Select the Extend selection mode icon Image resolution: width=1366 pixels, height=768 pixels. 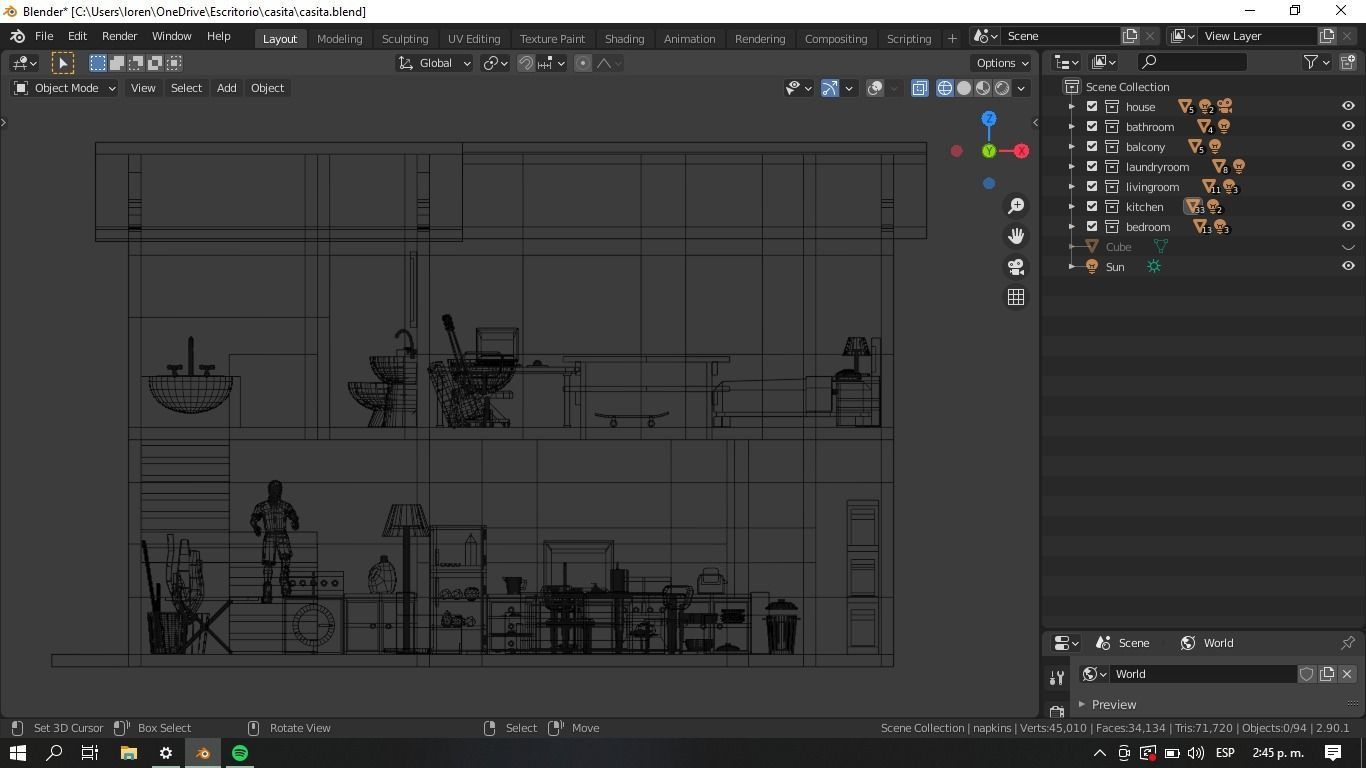(x=117, y=63)
